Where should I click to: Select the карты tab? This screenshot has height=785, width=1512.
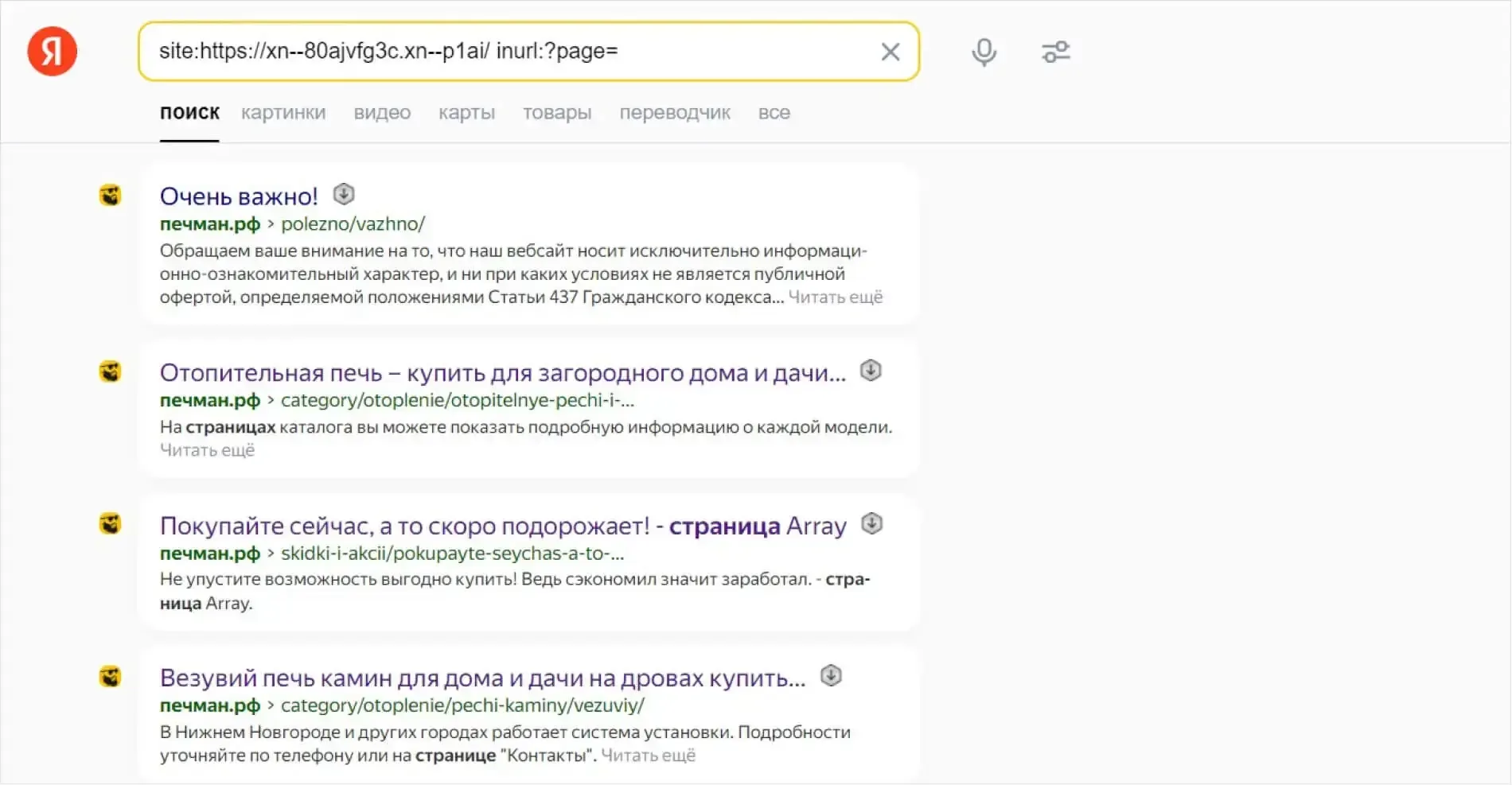(x=466, y=112)
